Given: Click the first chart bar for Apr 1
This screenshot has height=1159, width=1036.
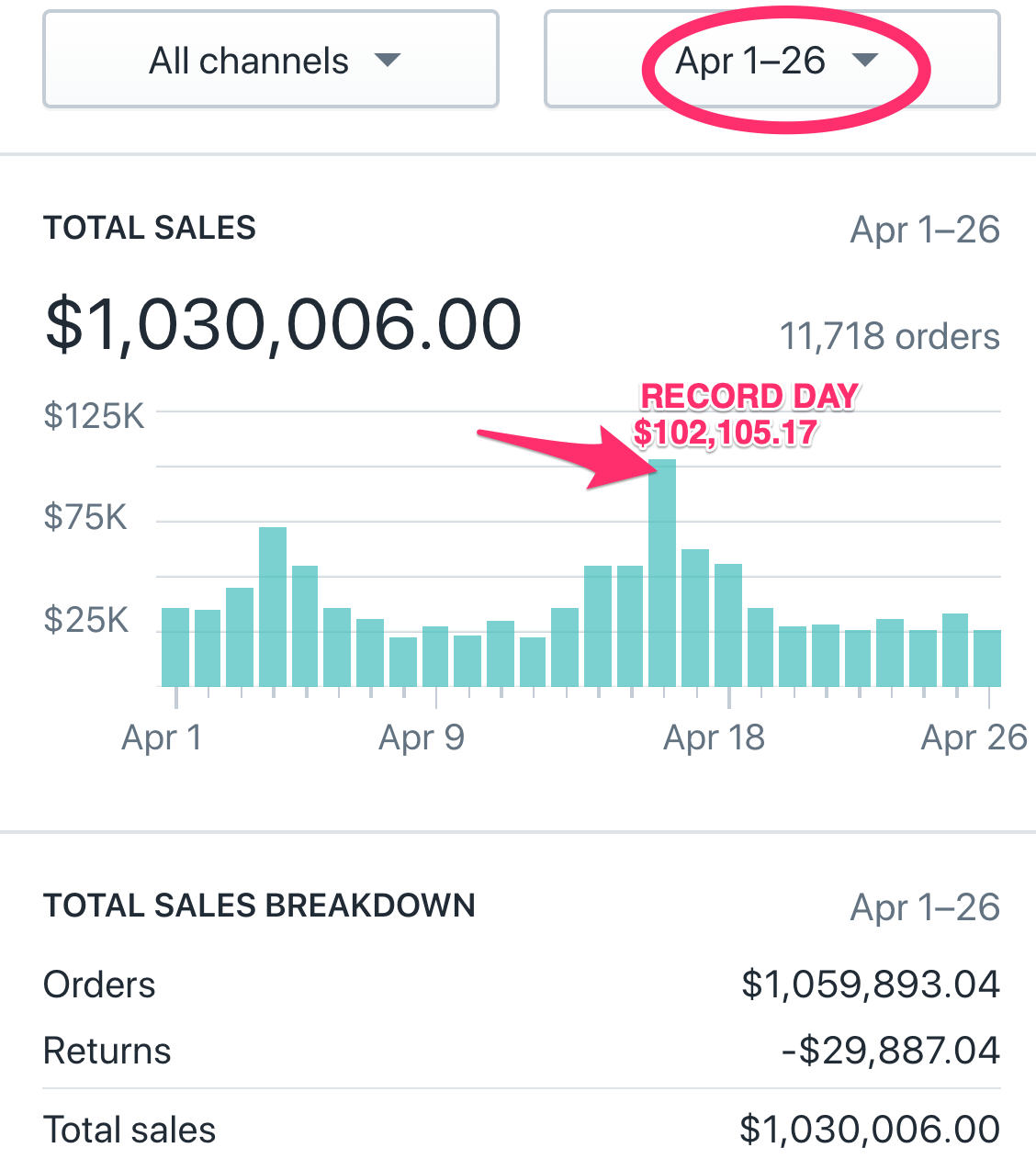Looking at the screenshot, I should (x=175, y=647).
